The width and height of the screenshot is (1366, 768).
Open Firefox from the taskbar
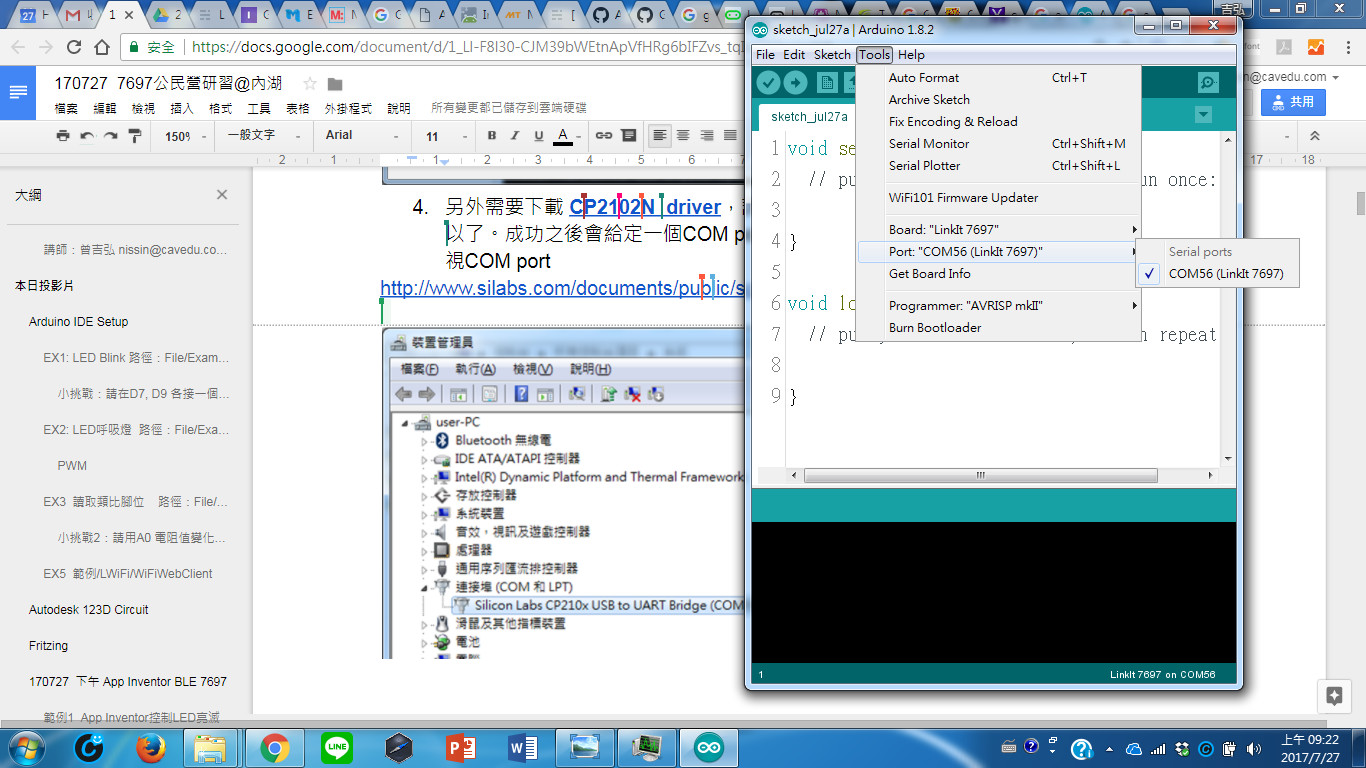150,747
